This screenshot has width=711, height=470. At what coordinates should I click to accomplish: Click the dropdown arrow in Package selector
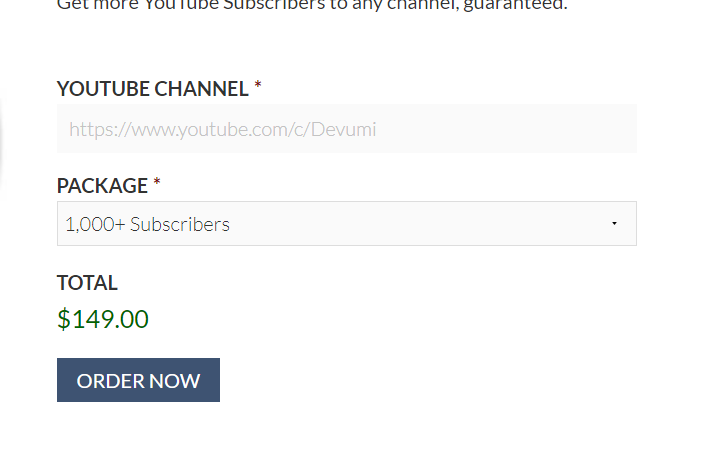click(x=614, y=223)
